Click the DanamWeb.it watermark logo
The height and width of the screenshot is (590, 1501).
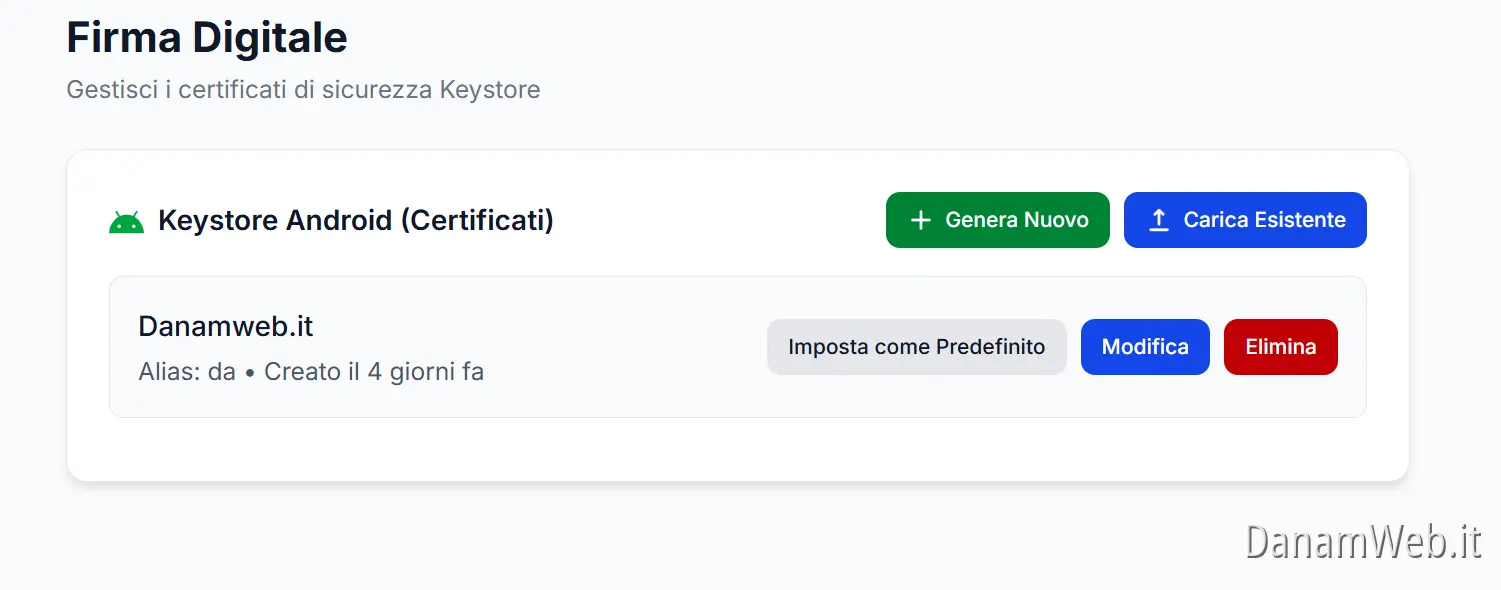tap(1361, 543)
